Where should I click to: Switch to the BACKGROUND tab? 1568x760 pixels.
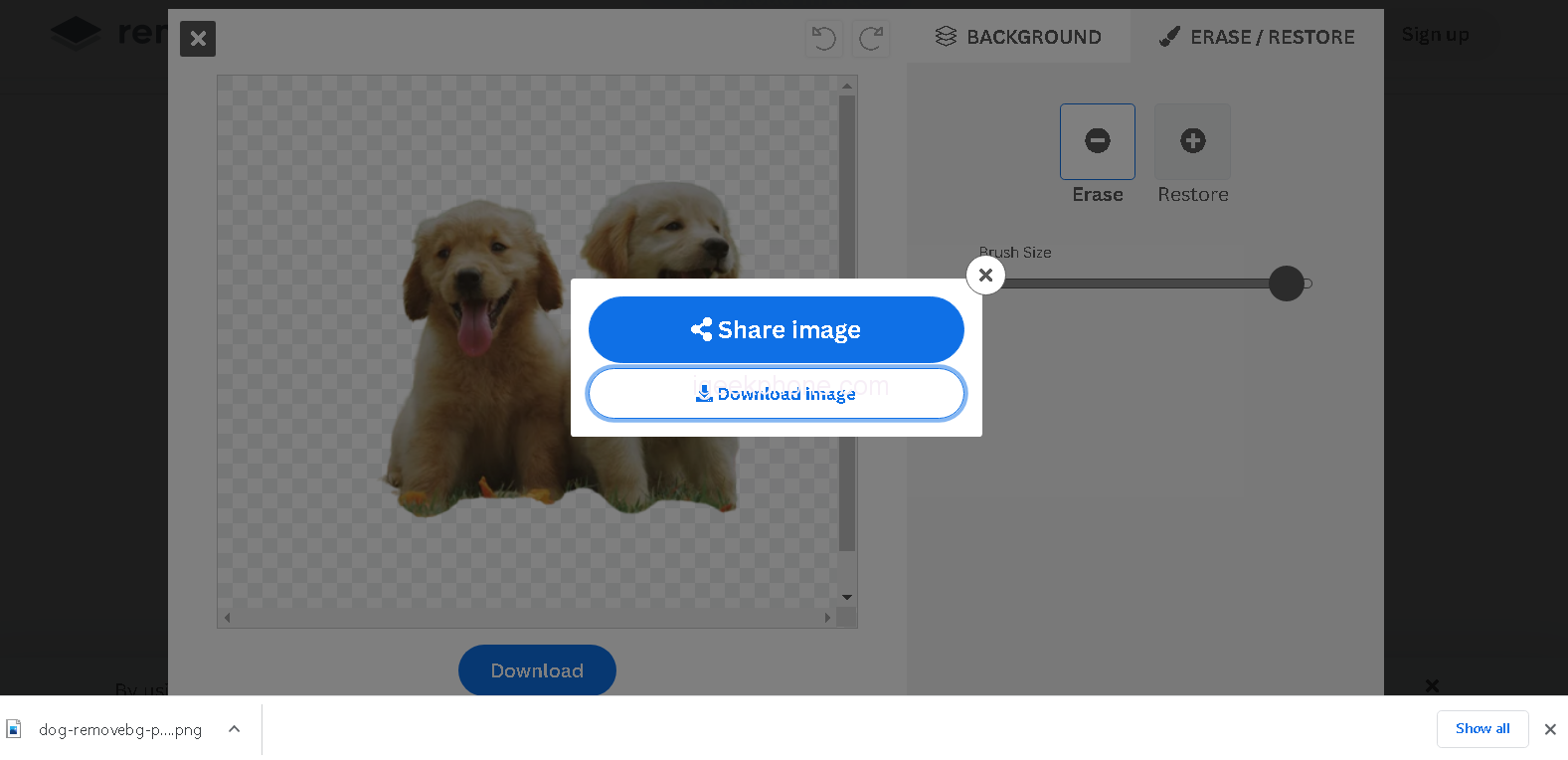1018,37
